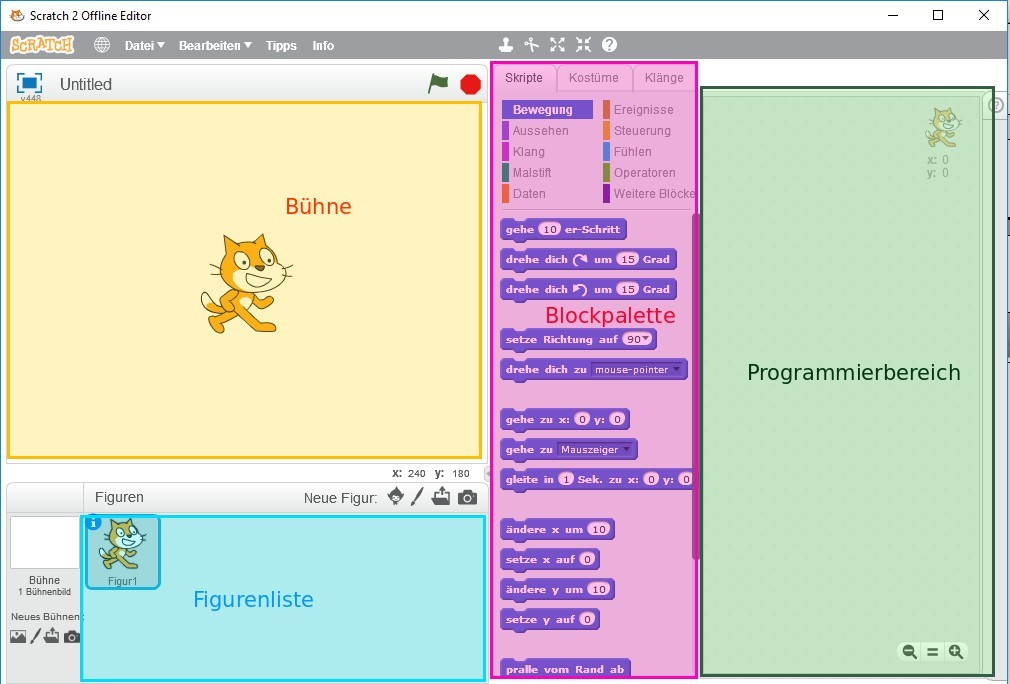Show the Weitere Blöcke category

[x=651, y=194]
